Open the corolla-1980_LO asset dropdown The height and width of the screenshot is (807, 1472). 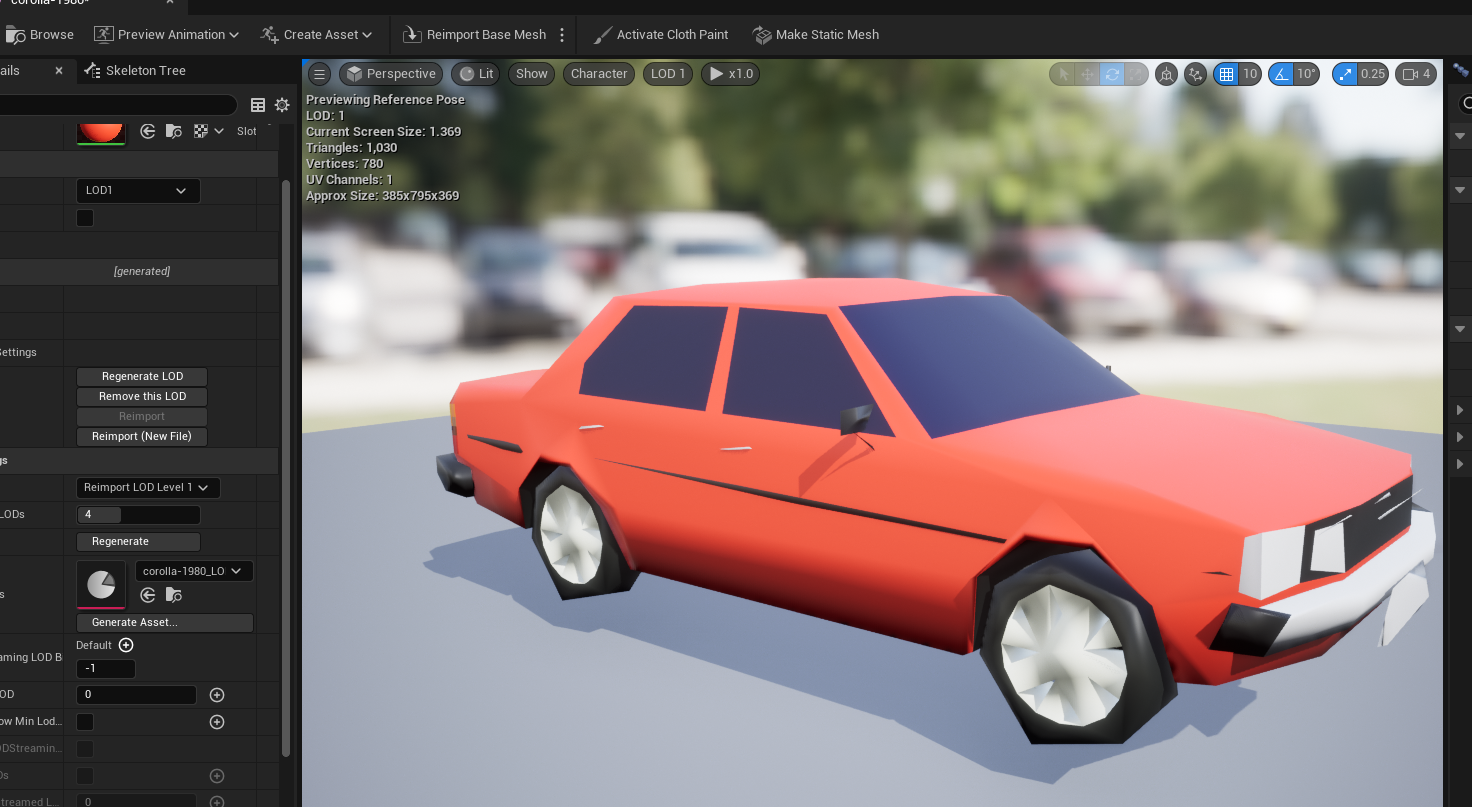point(194,570)
